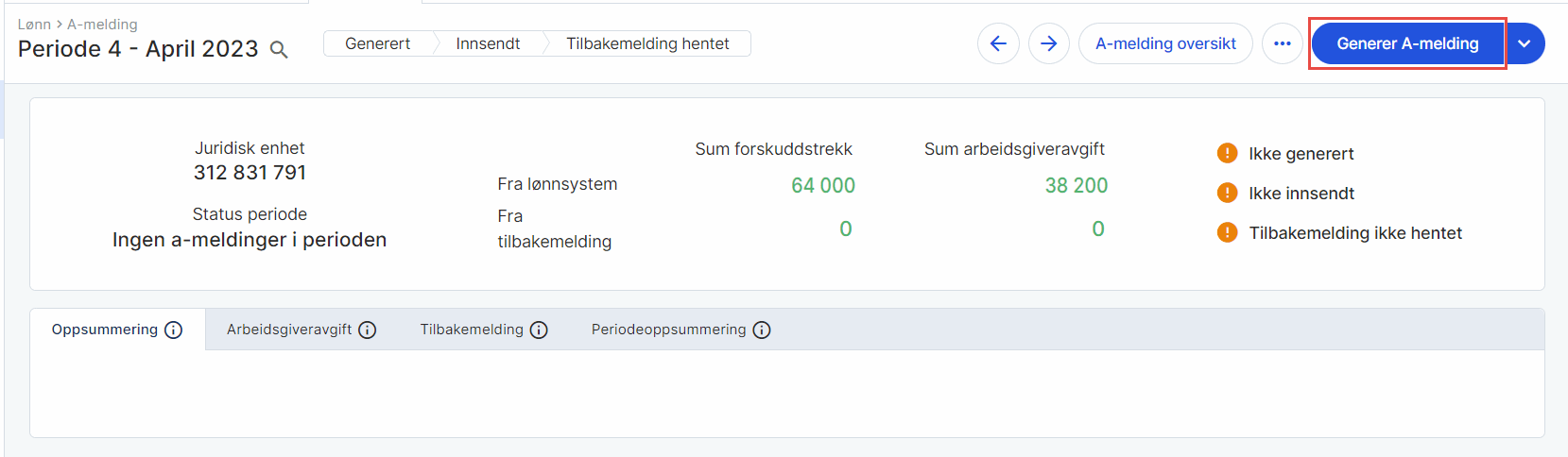The width and height of the screenshot is (1568, 457).
Task: Click info icon next to Arbeidsgiveravgift tab
Action: coord(368,330)
